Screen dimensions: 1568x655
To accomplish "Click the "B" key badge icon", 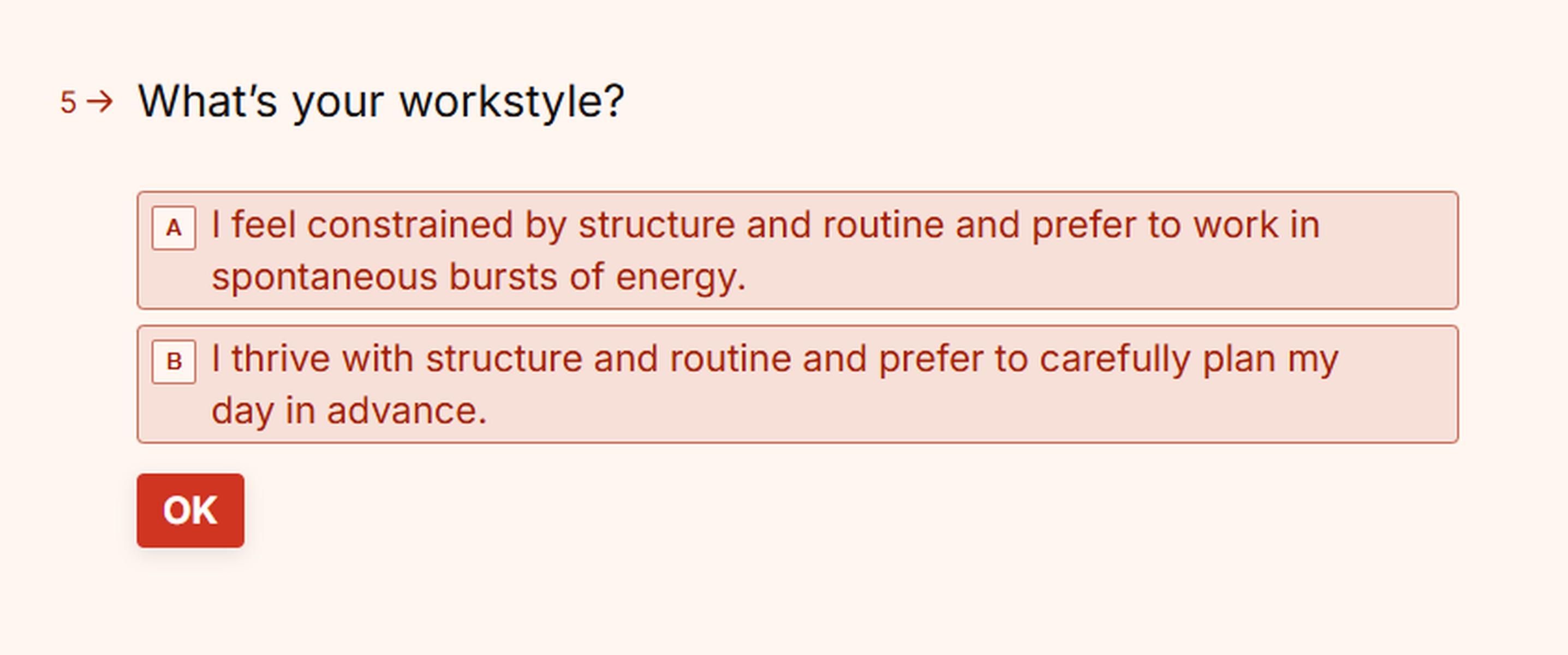I will tap(174, 362).
